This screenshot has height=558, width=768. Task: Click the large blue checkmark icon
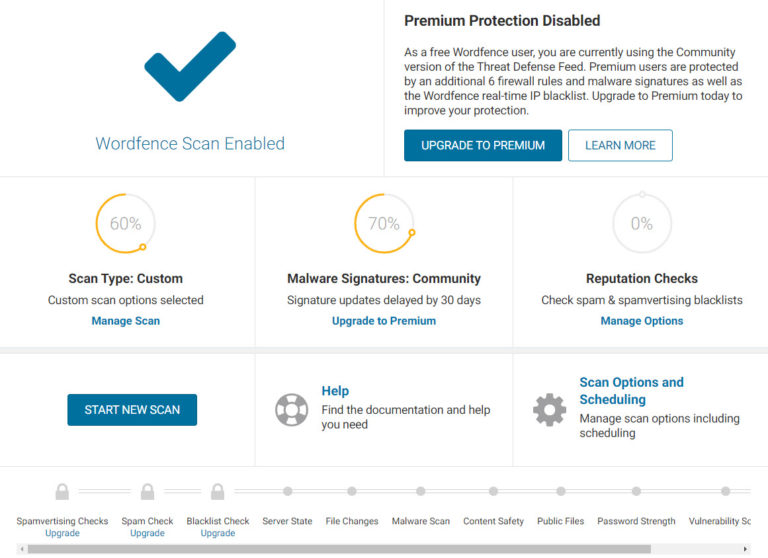point(190,66)
